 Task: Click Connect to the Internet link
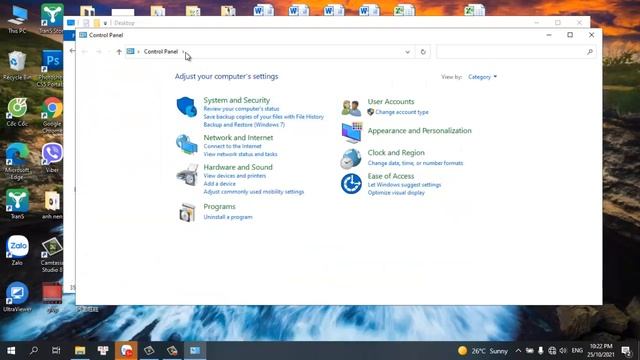click(x=232, y=146)
